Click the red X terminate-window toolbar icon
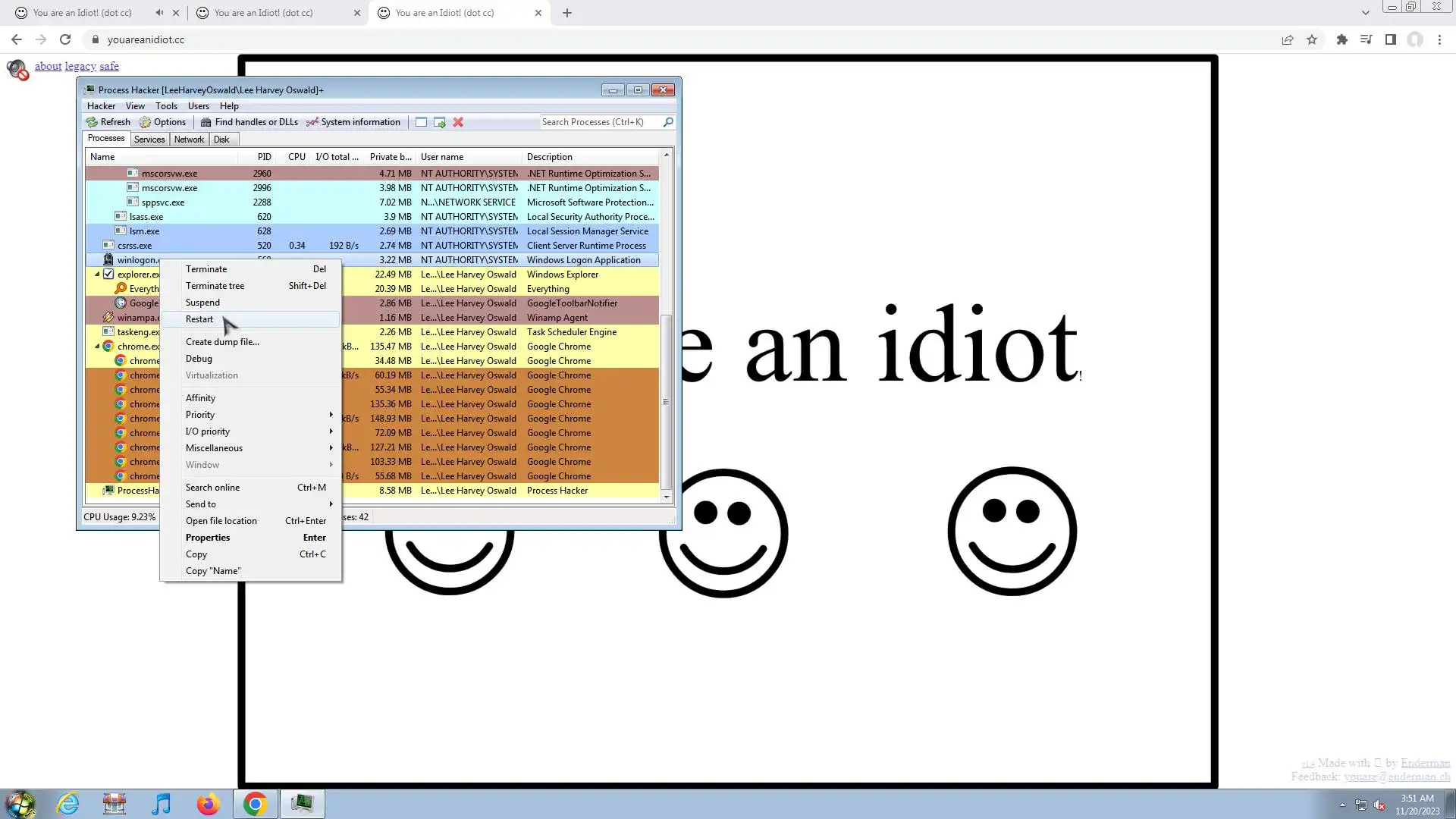 tap(458, 122)
